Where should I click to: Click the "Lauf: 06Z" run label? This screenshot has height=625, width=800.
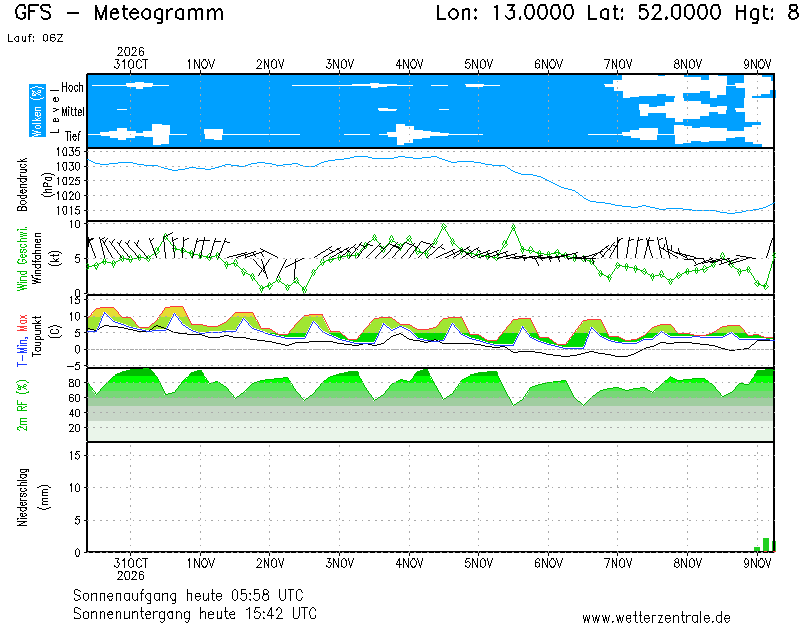click(x=35, y=38)
